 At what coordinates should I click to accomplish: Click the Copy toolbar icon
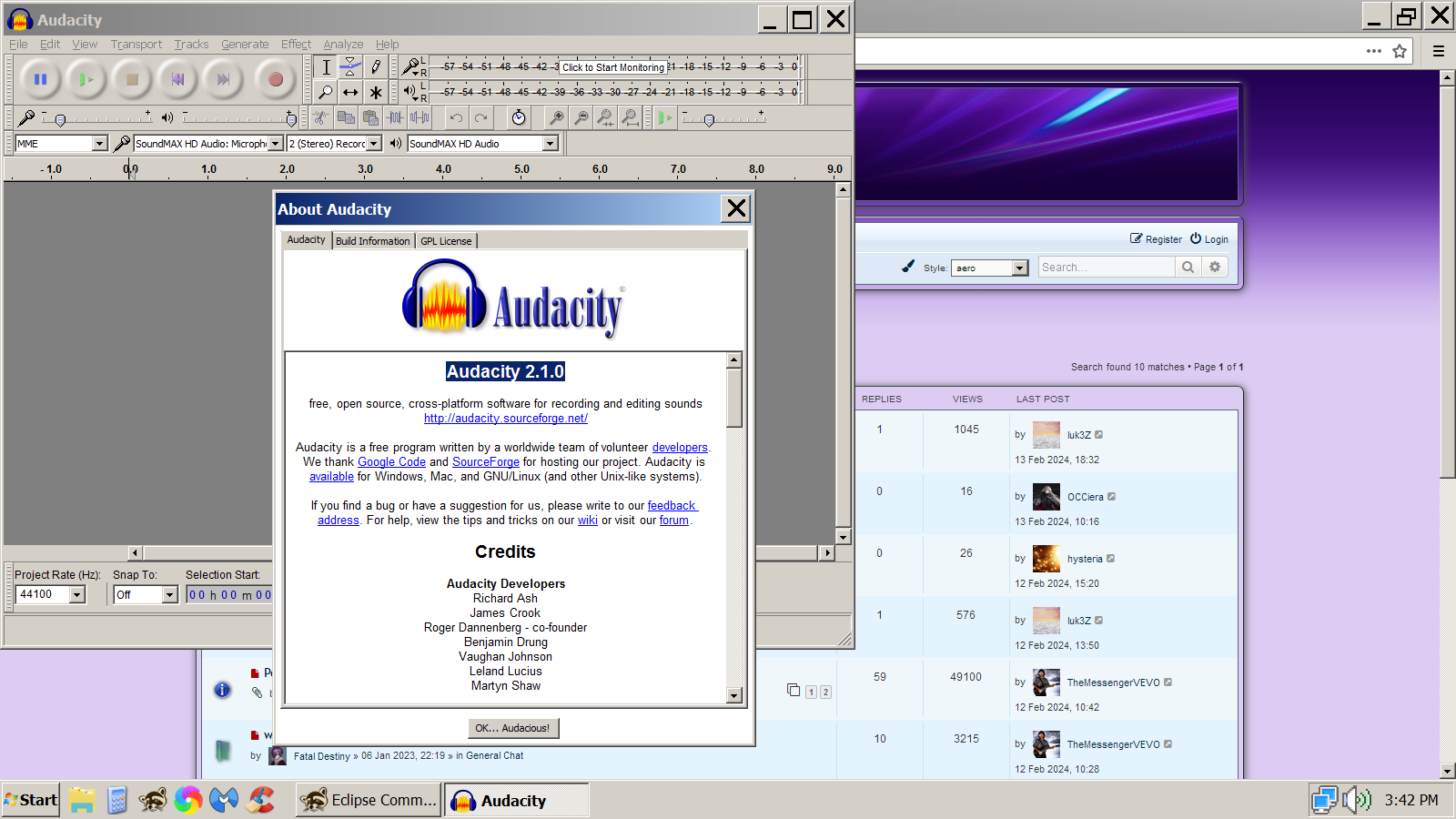tap(346, 117)
